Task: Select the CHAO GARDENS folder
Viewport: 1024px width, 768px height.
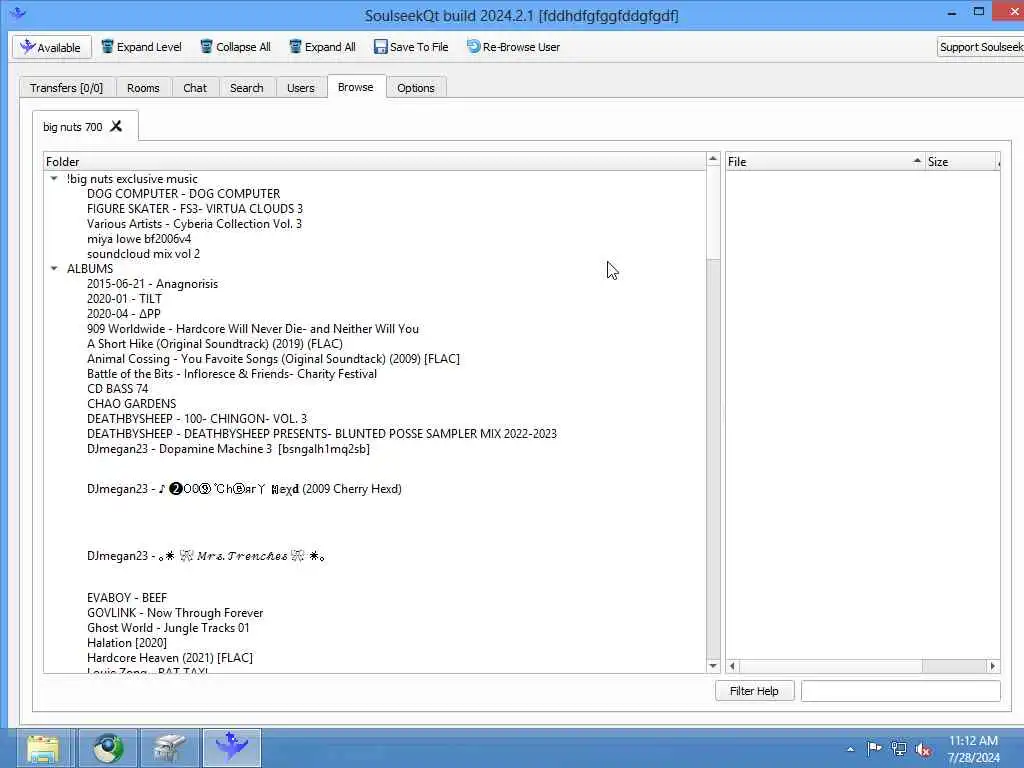Action: [x=131, y=404]
